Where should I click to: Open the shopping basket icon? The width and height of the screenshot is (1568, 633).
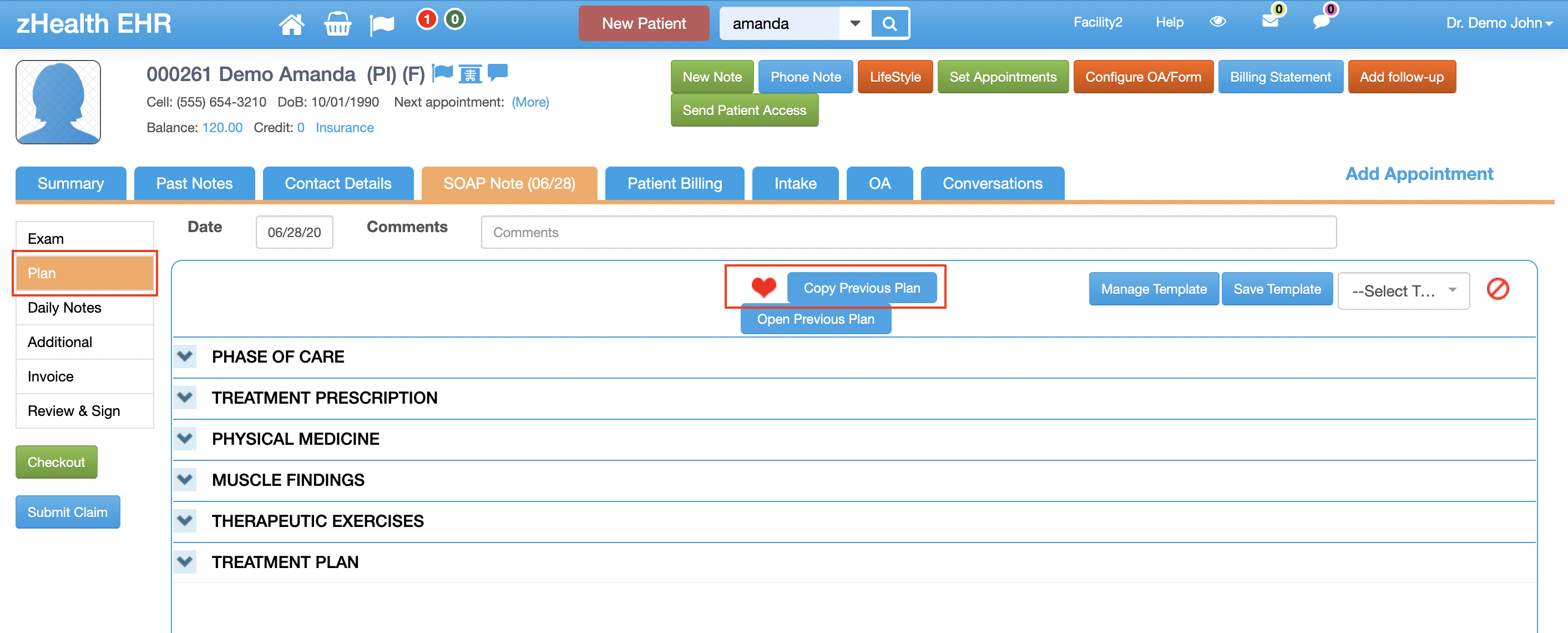pyautogui.click(x=337, y=24)
